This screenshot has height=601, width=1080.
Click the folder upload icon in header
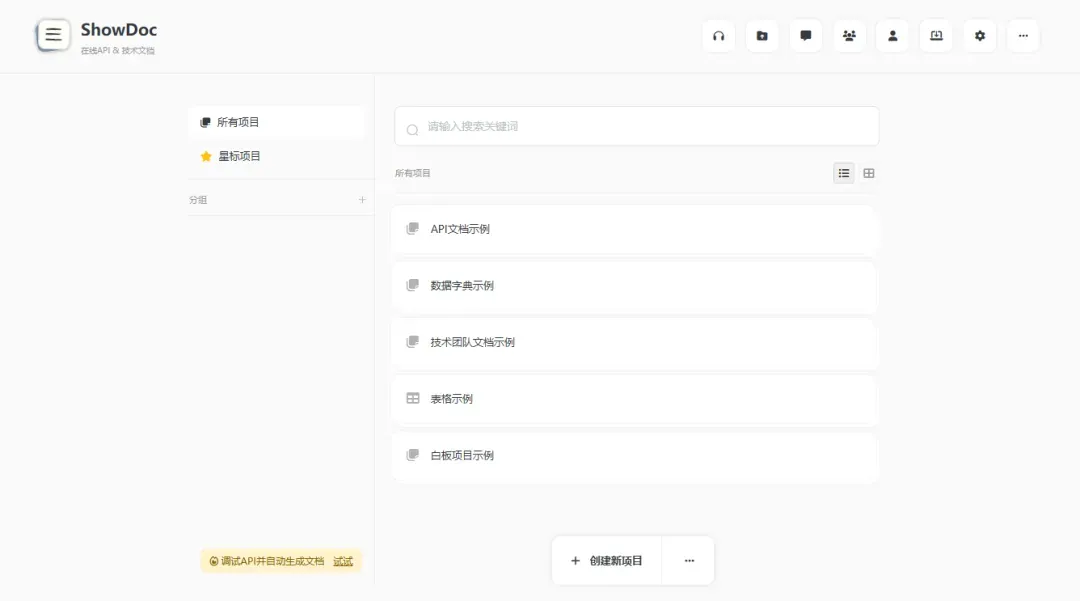coord(762,36)
